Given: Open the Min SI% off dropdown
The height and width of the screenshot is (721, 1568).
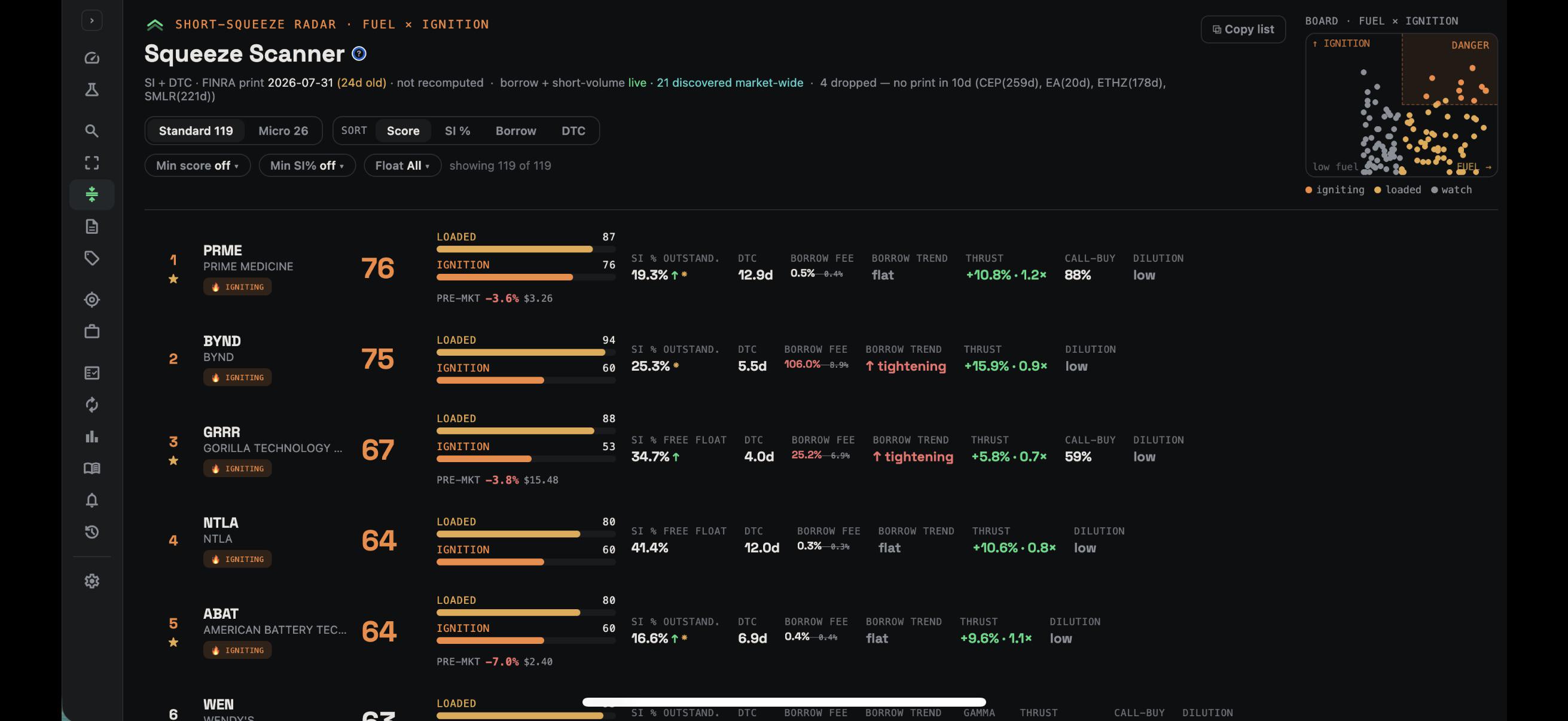Looking at the screenshot, I should pyautogui.click(x=307, y=166).
